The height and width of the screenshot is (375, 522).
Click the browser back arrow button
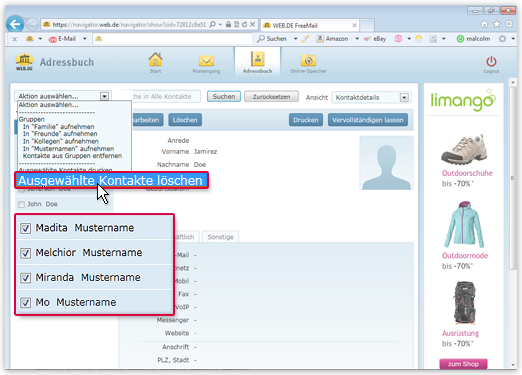tap(15, 24)
